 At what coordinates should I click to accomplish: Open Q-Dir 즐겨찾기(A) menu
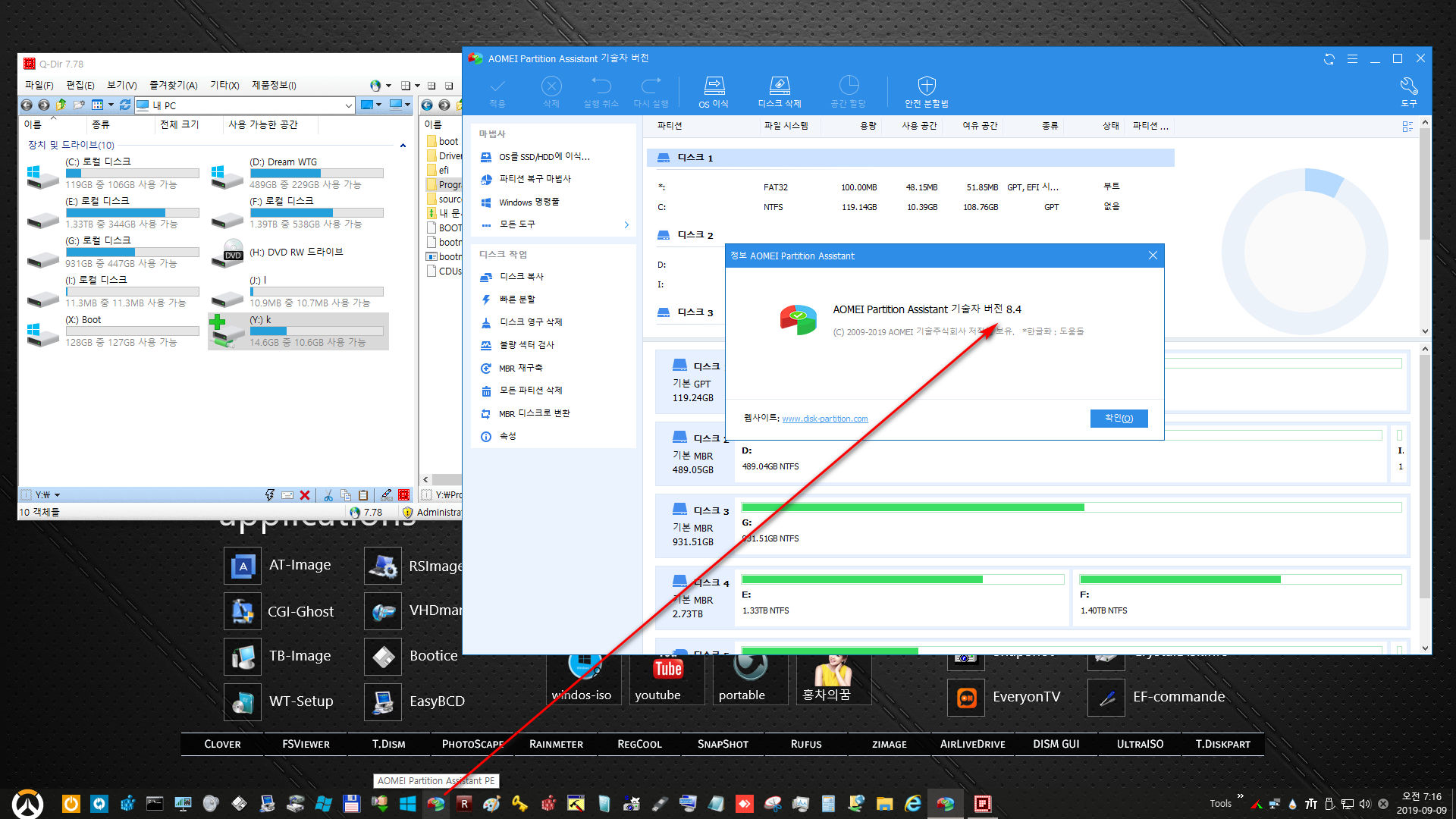point(174,86)
